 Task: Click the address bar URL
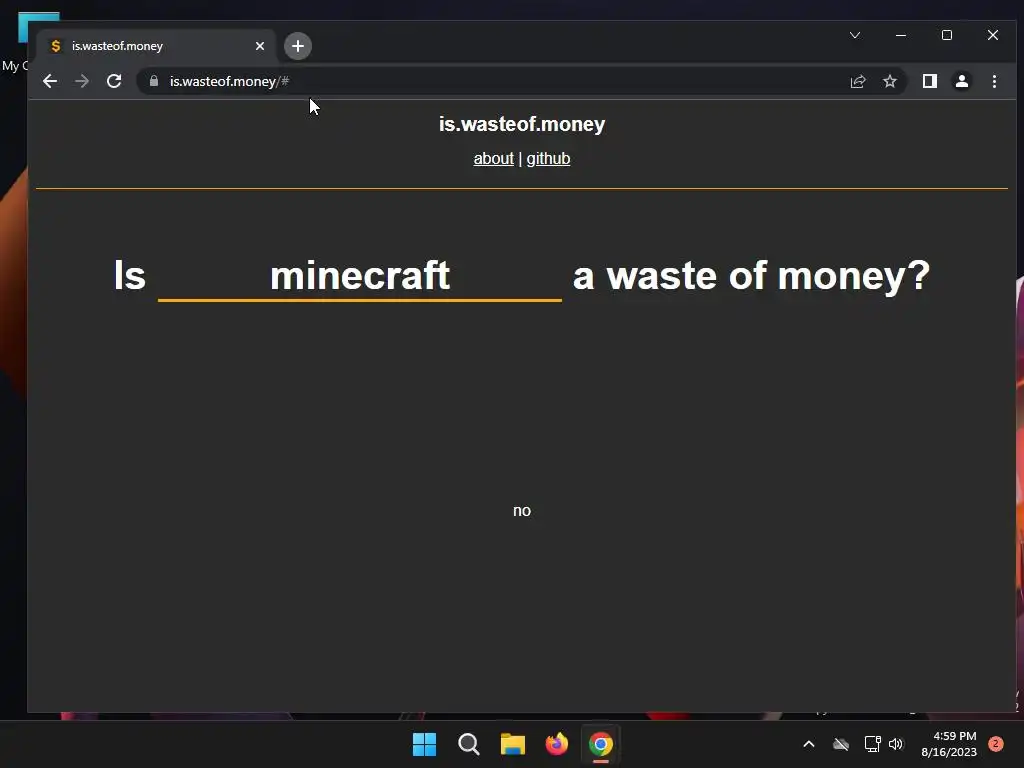tap(229, 81)
